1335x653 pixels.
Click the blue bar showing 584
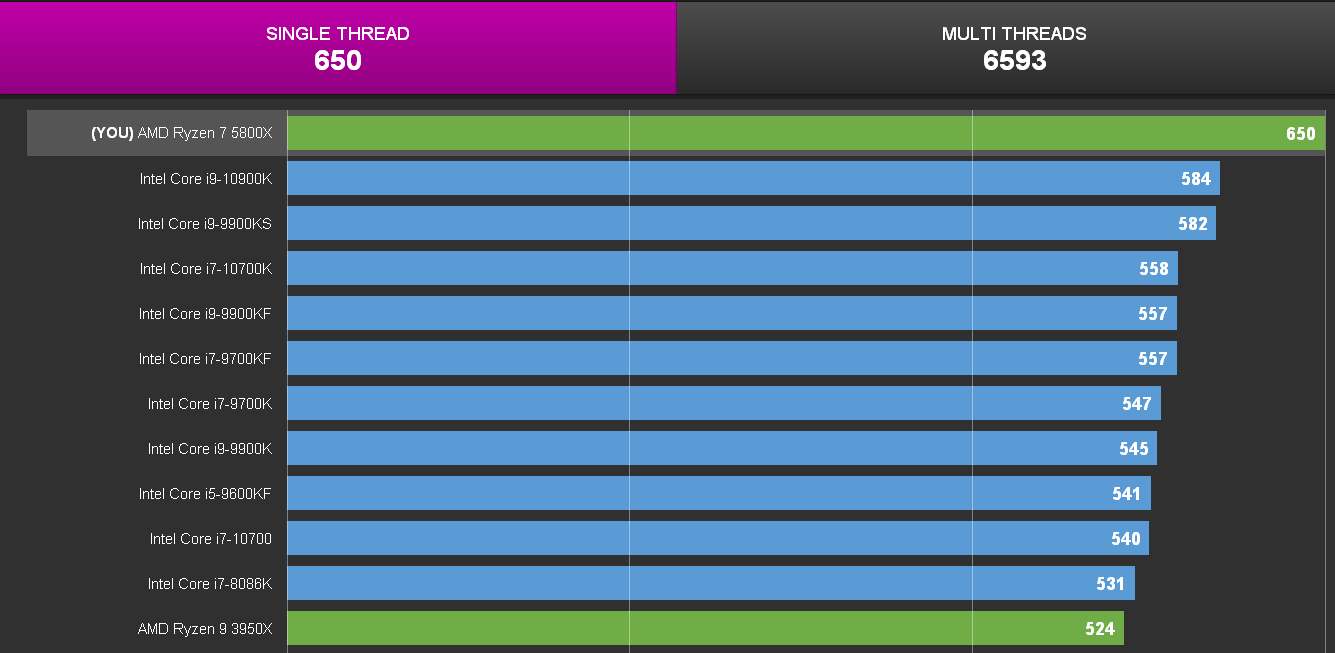pyautogui.click(x=754, y=178)
